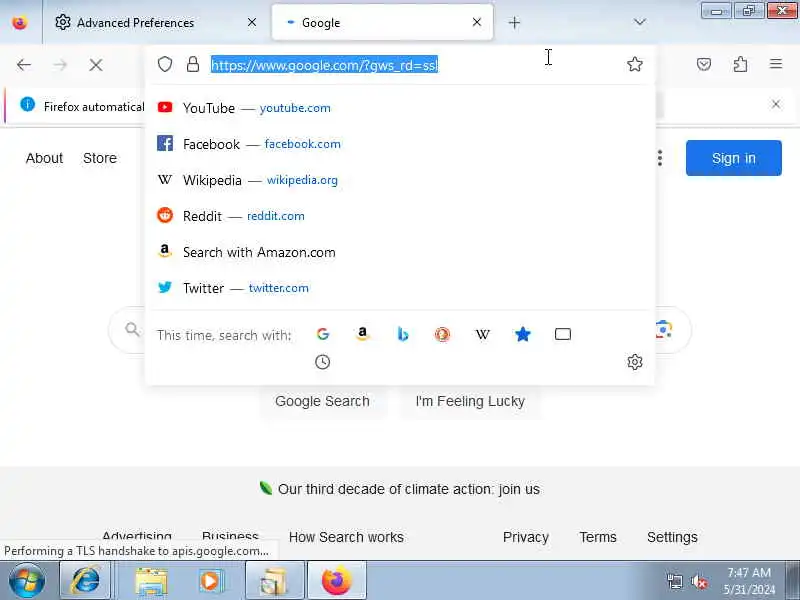
Task: Open search settings gear in dropdown
Action: pos(635,362)
